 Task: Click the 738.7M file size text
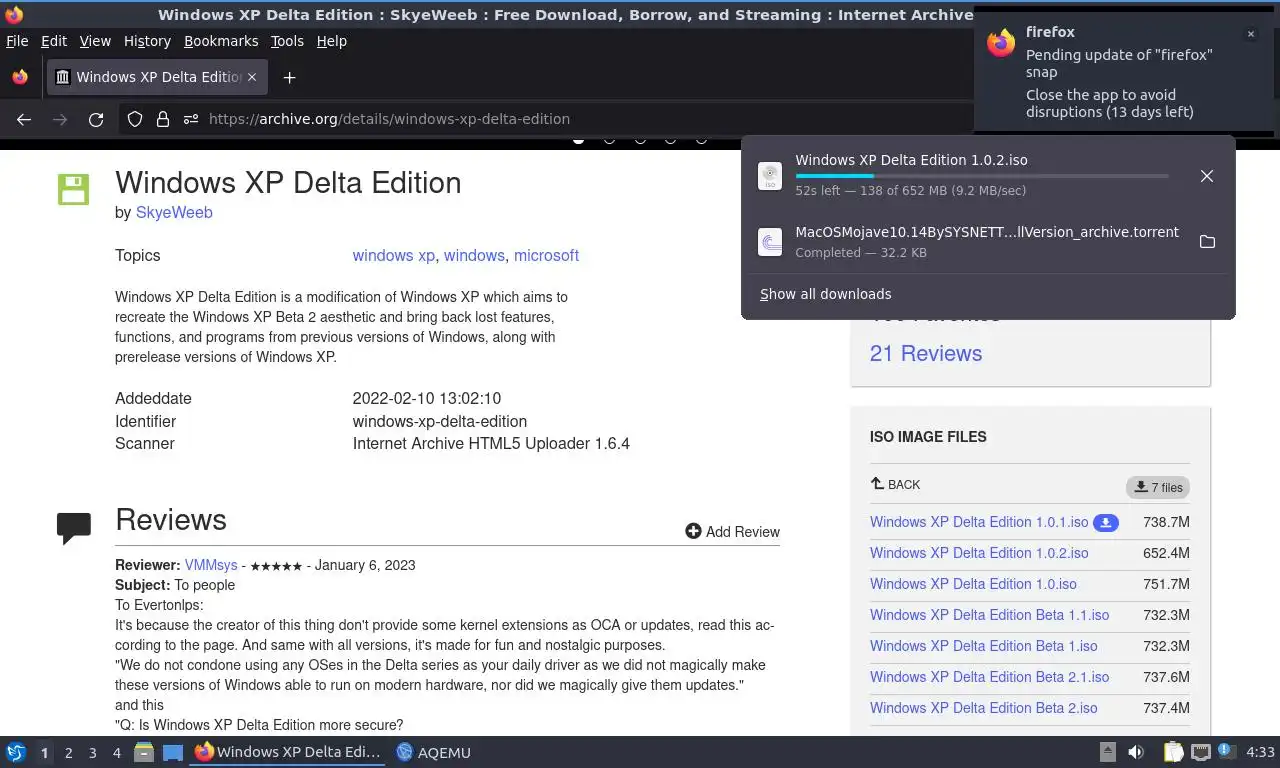coord(1166,522)
